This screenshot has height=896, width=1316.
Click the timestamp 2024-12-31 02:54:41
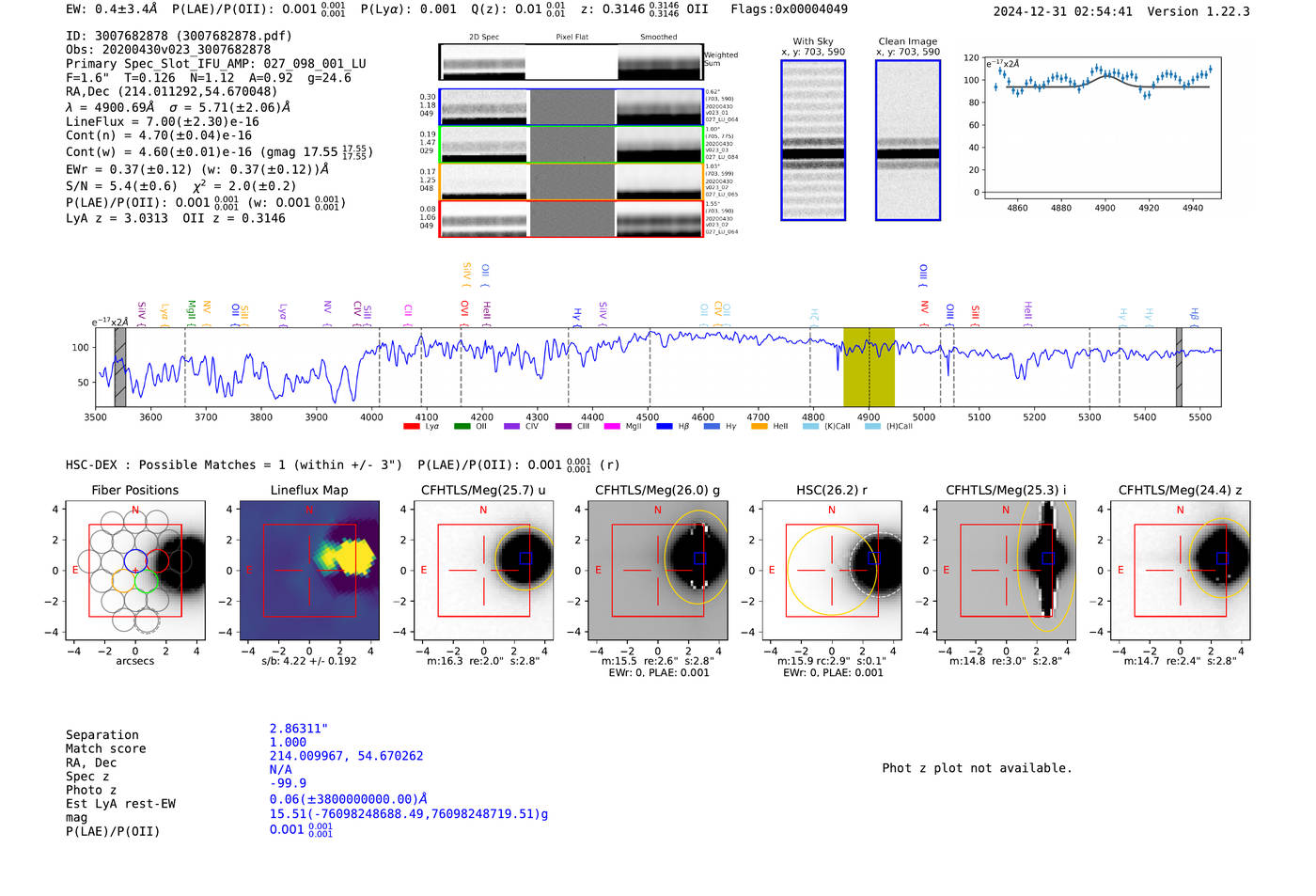tap(1063, 11)
